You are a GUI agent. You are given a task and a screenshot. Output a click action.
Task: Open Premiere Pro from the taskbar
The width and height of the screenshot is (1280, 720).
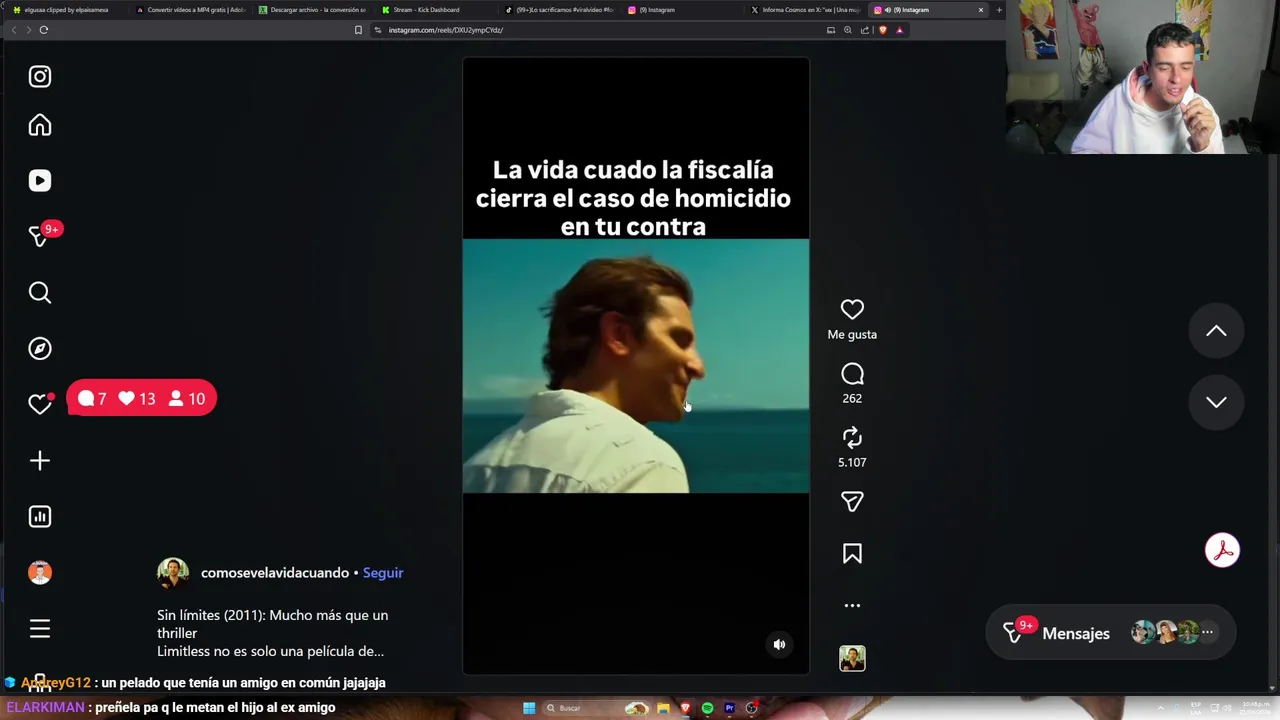tap(729, 708)
